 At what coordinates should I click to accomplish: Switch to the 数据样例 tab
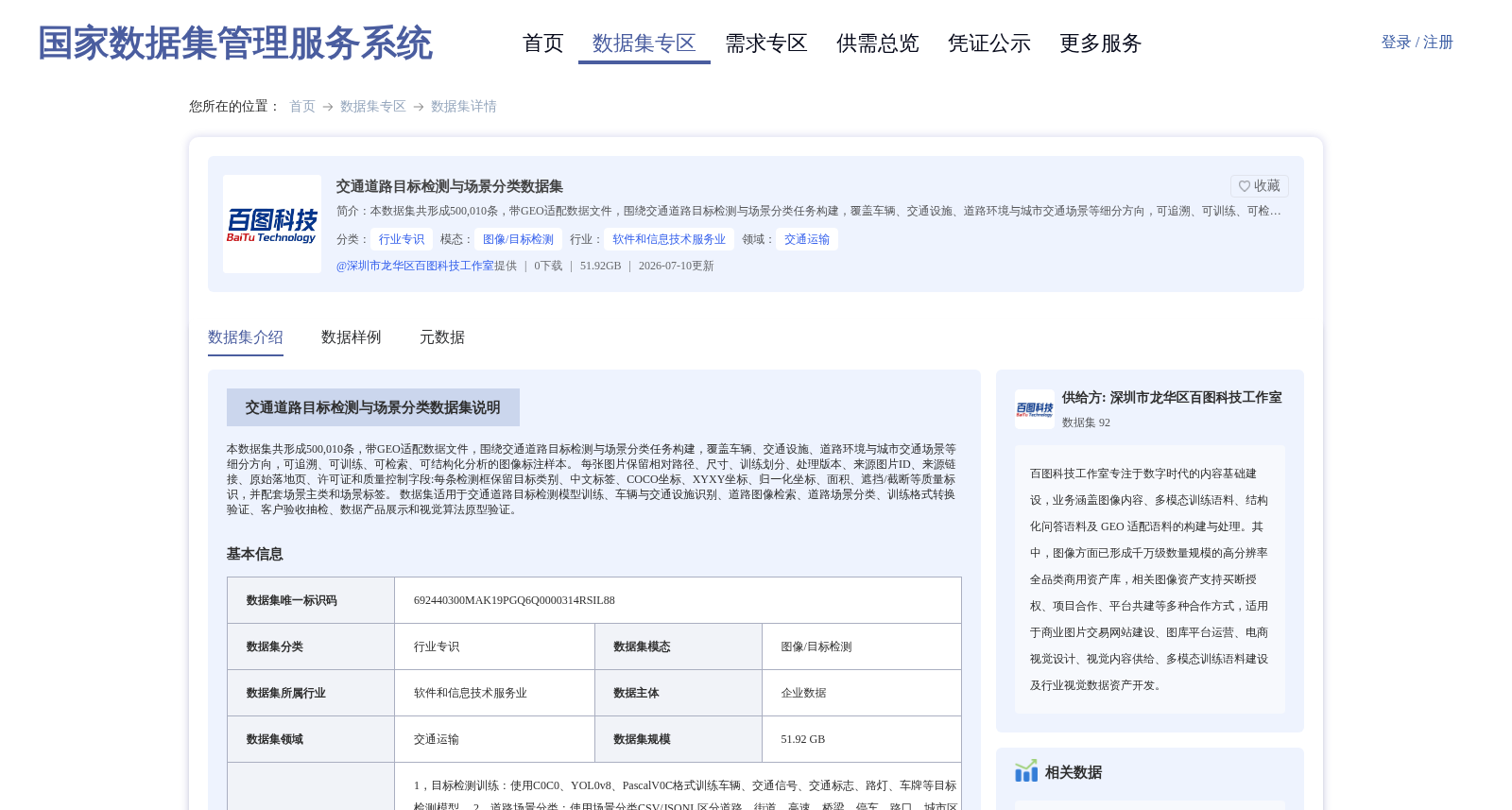pyautogui.click(x=352, y=337)
